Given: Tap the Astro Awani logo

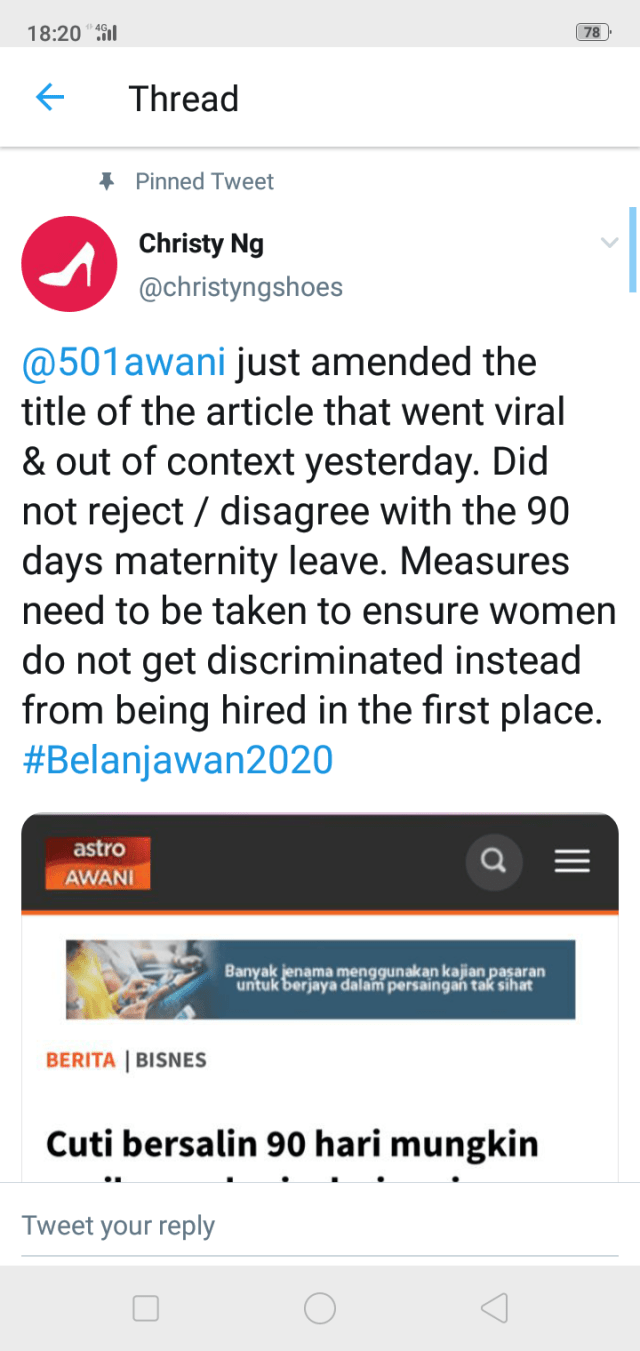Looking at the screenshot, I should point(97,862).
